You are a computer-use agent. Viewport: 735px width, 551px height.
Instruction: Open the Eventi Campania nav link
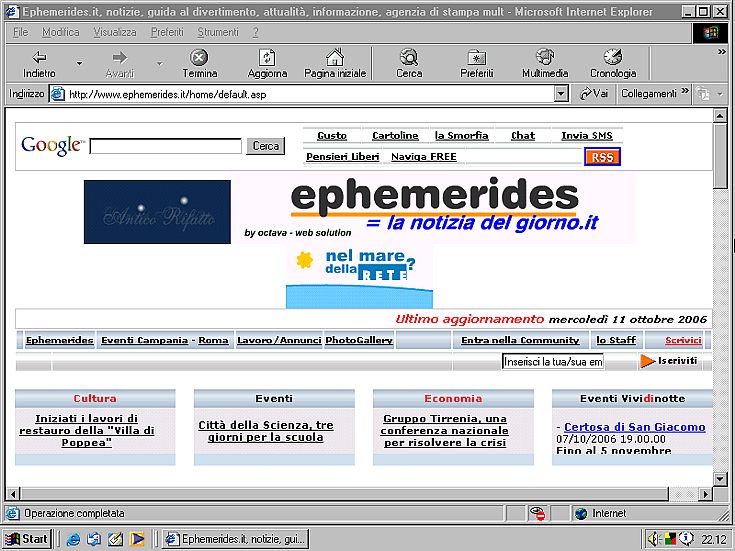[x=144, y=340]
